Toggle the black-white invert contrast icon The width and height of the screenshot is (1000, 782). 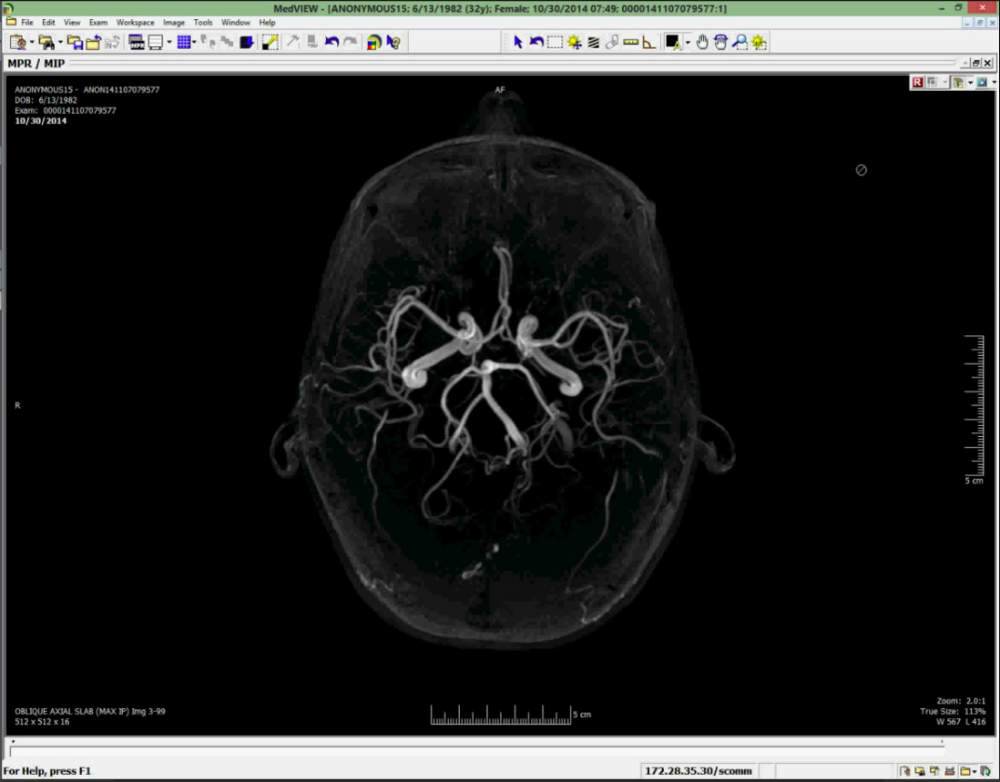pyautogui.click(x=269, y=42)
